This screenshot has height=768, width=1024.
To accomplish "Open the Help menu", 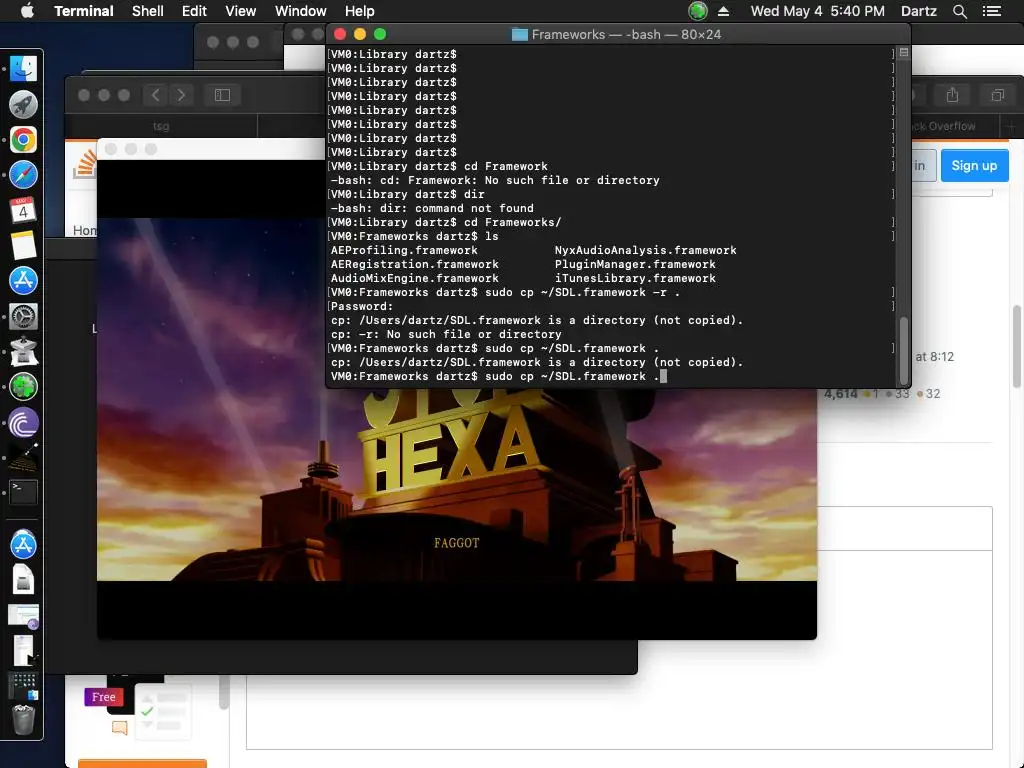I will click(x=359, y=11).
